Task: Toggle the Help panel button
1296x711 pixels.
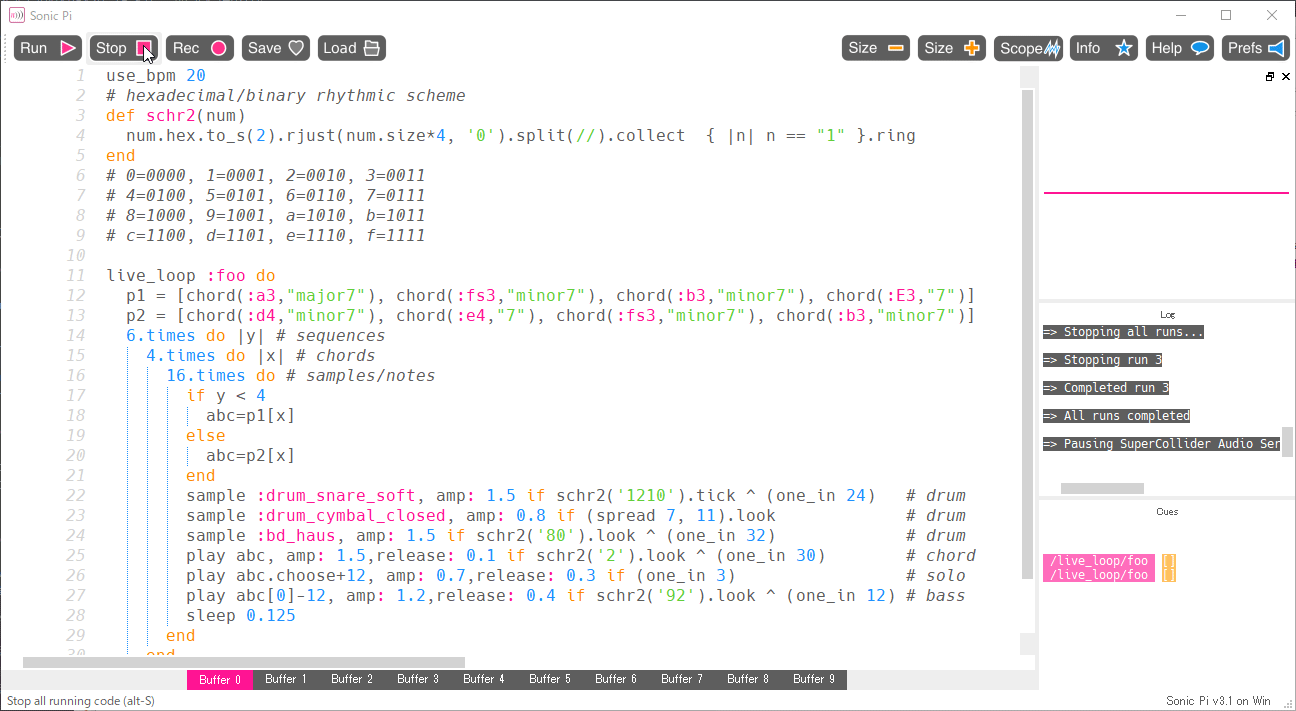Action: [1180, 48]
